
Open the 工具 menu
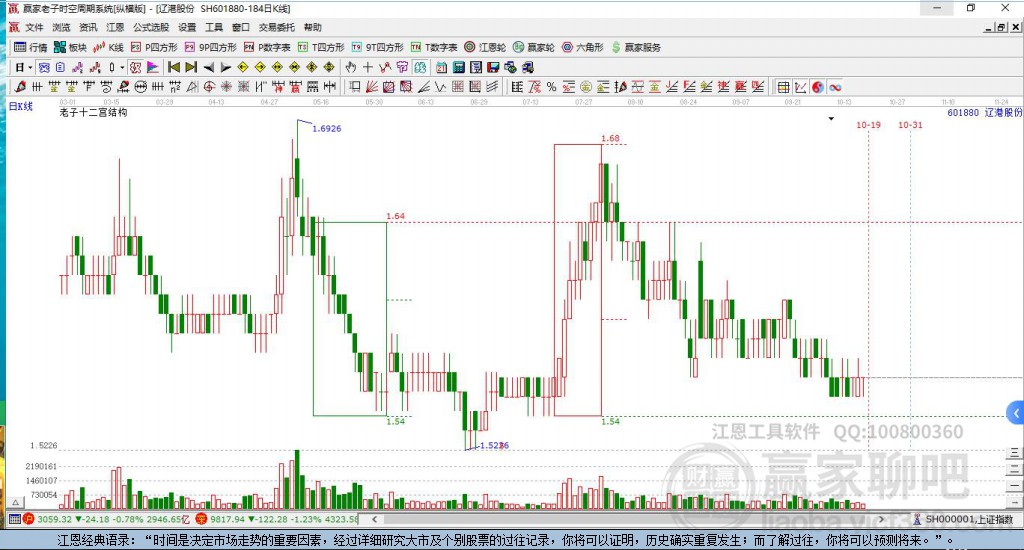click(214, 27)
